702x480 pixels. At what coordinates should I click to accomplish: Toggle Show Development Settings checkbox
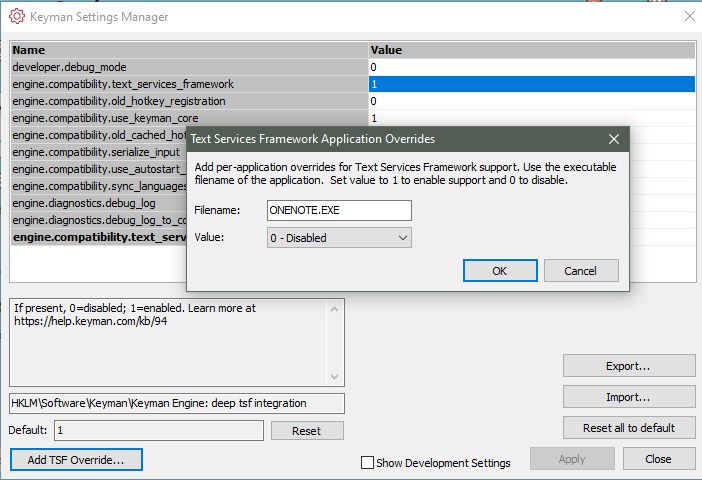pos(367,463)
